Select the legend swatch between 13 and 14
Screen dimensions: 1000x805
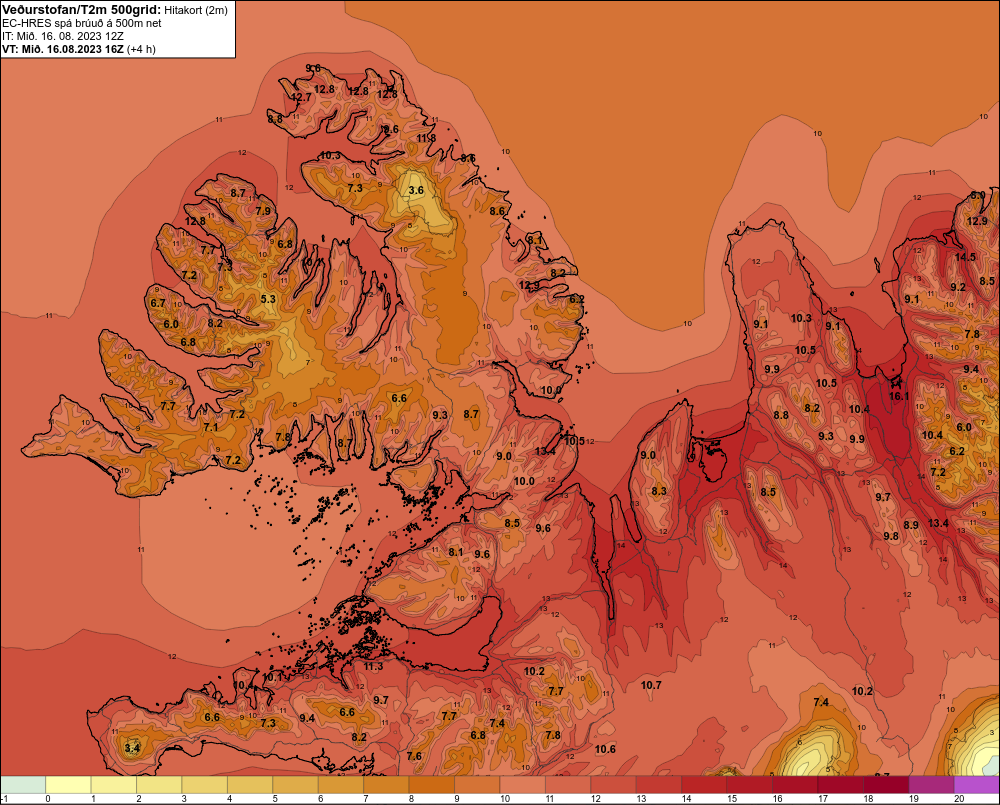(659, 784)
